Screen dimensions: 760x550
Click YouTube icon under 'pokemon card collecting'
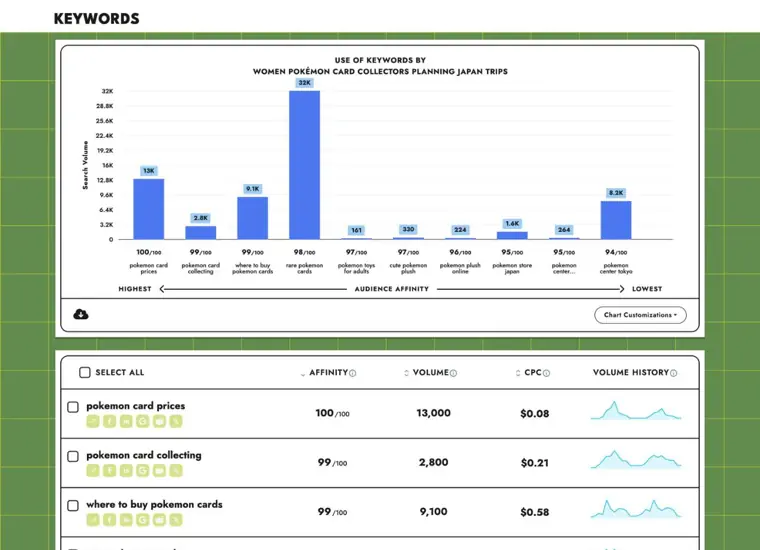159,471
